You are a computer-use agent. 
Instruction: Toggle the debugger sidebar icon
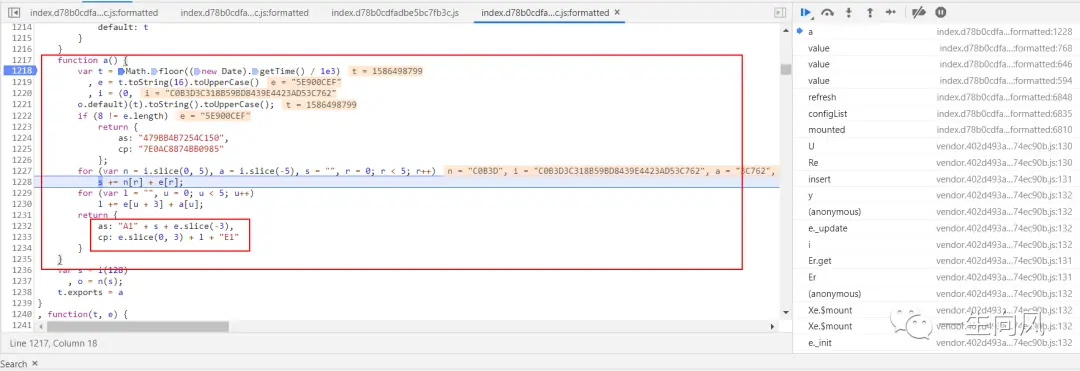[780, 12]
